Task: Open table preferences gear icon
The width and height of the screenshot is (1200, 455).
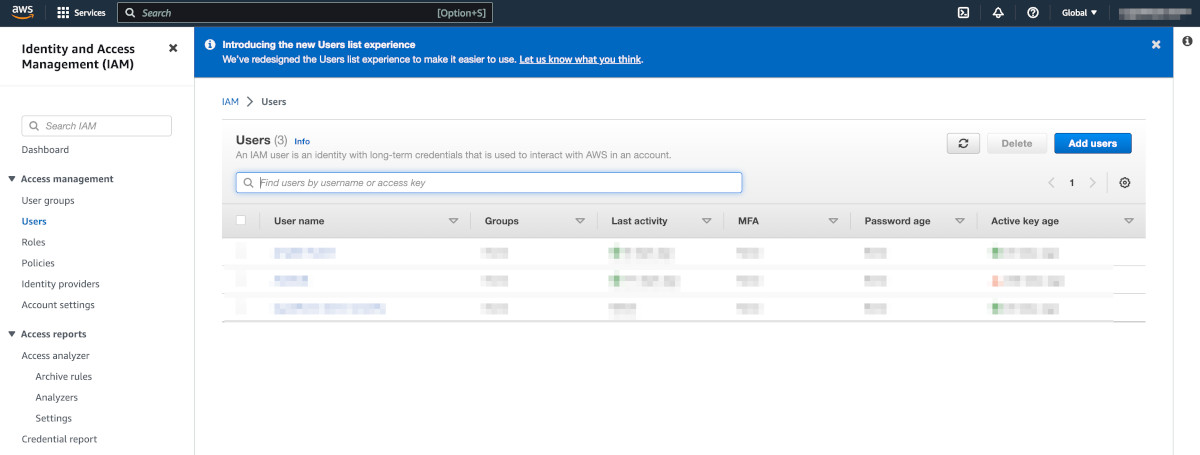Action: point(1125,183)
